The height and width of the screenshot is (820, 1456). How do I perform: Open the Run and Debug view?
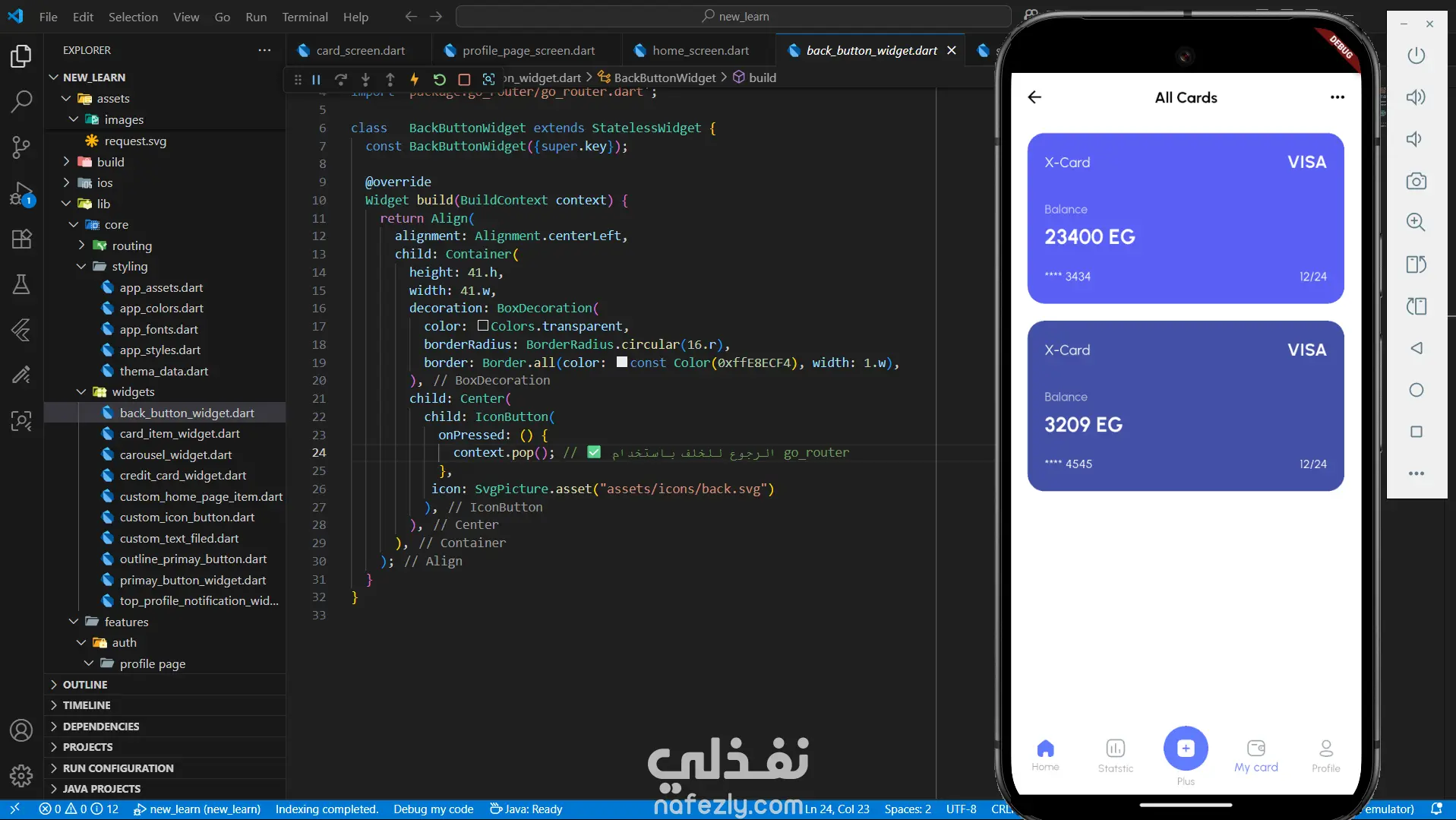tap(21, 194)
